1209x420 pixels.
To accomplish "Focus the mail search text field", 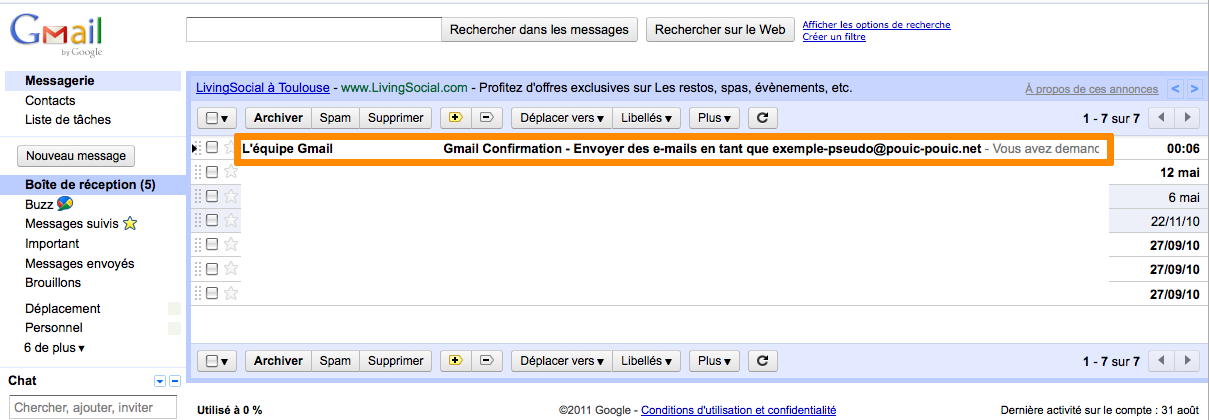I will (x=314, y=30).
